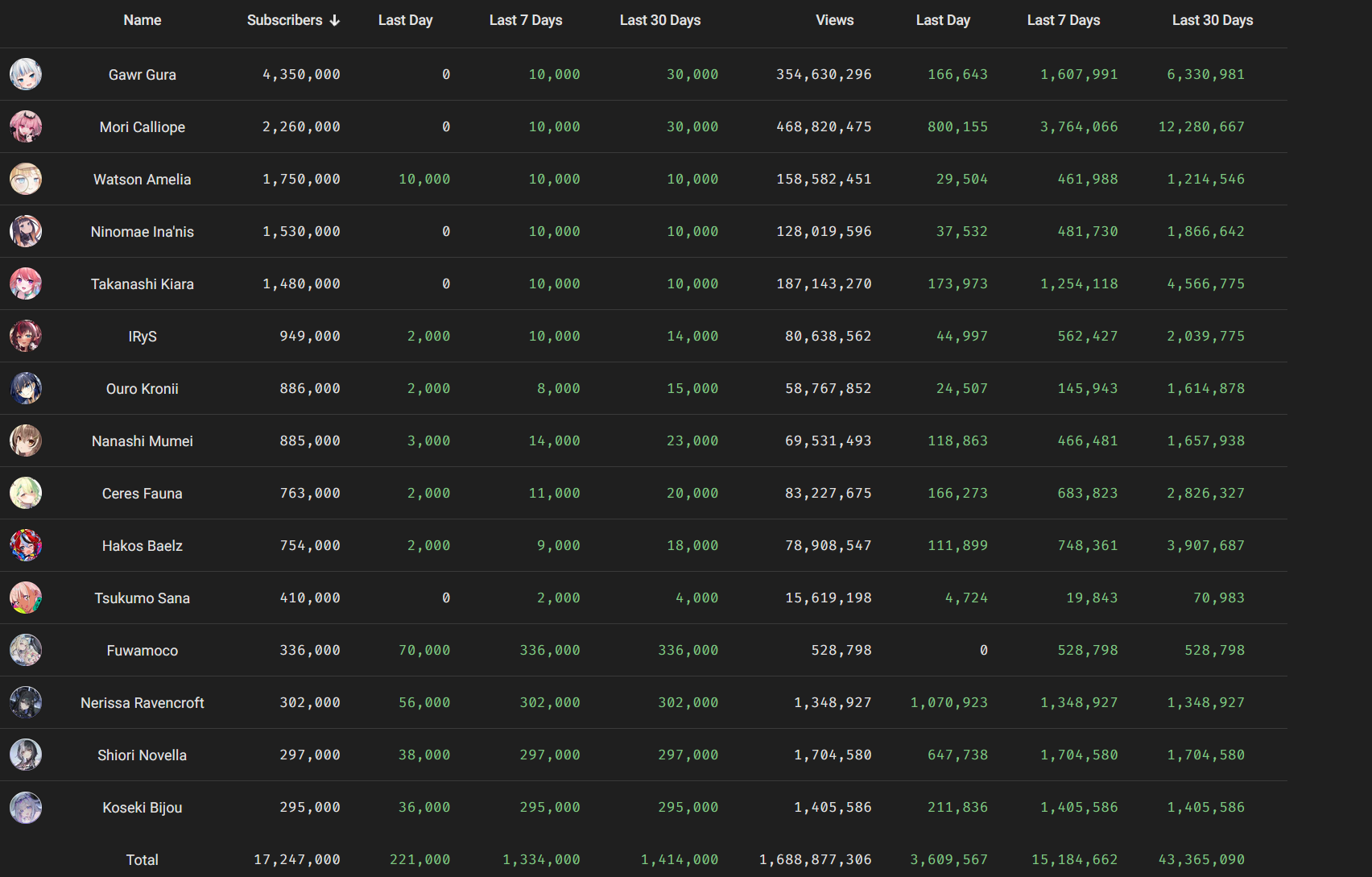The width and height of the screenshot is (1372, 877).
Task: Select Gawr Gura's 4,350,000 subscriber count
Action: (301, 74)
